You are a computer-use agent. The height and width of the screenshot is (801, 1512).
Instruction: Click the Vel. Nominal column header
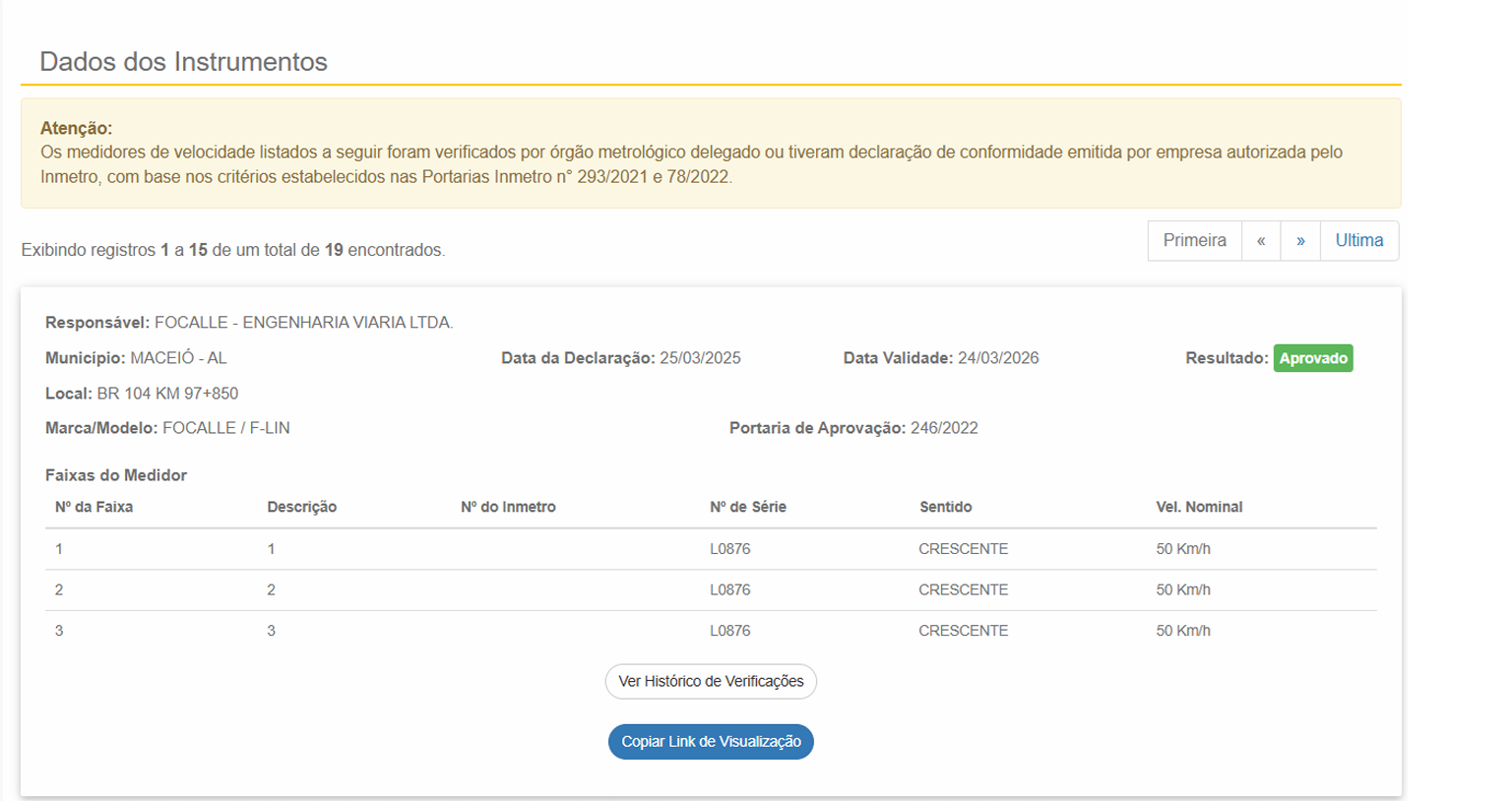point(1199,507)
